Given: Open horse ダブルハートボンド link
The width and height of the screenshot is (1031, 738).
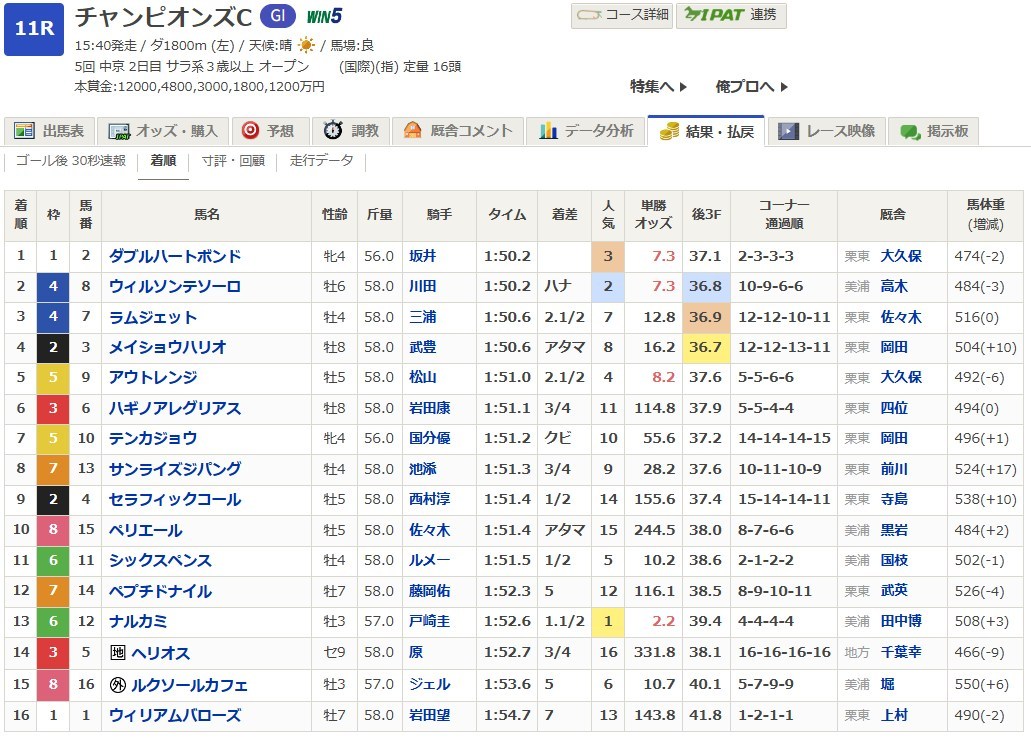Looking at the screenshot, I should (x=175, y=256).
